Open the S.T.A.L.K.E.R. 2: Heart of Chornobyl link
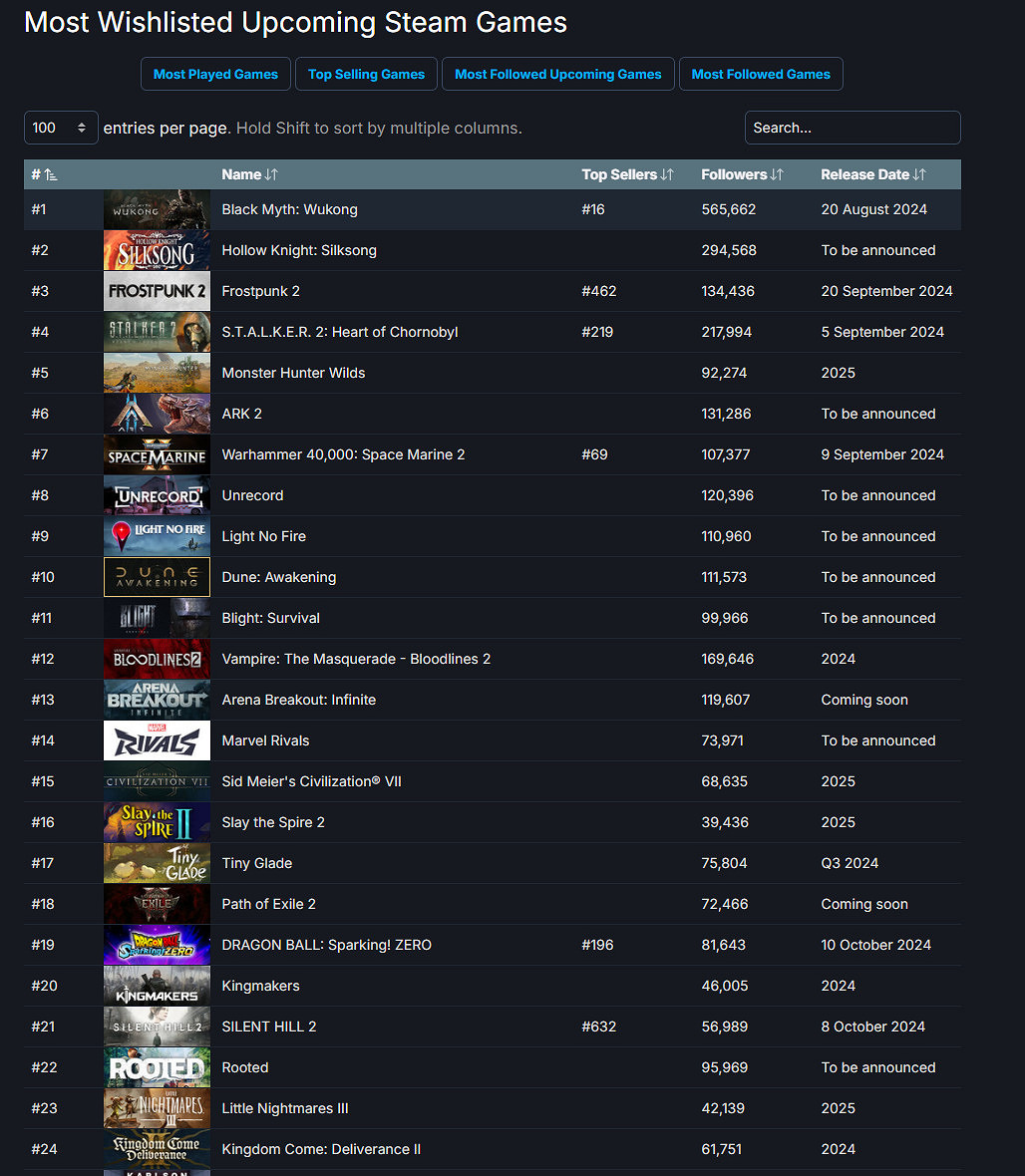This screenshot has height=1176, width=1025. (x=339, y=332)
